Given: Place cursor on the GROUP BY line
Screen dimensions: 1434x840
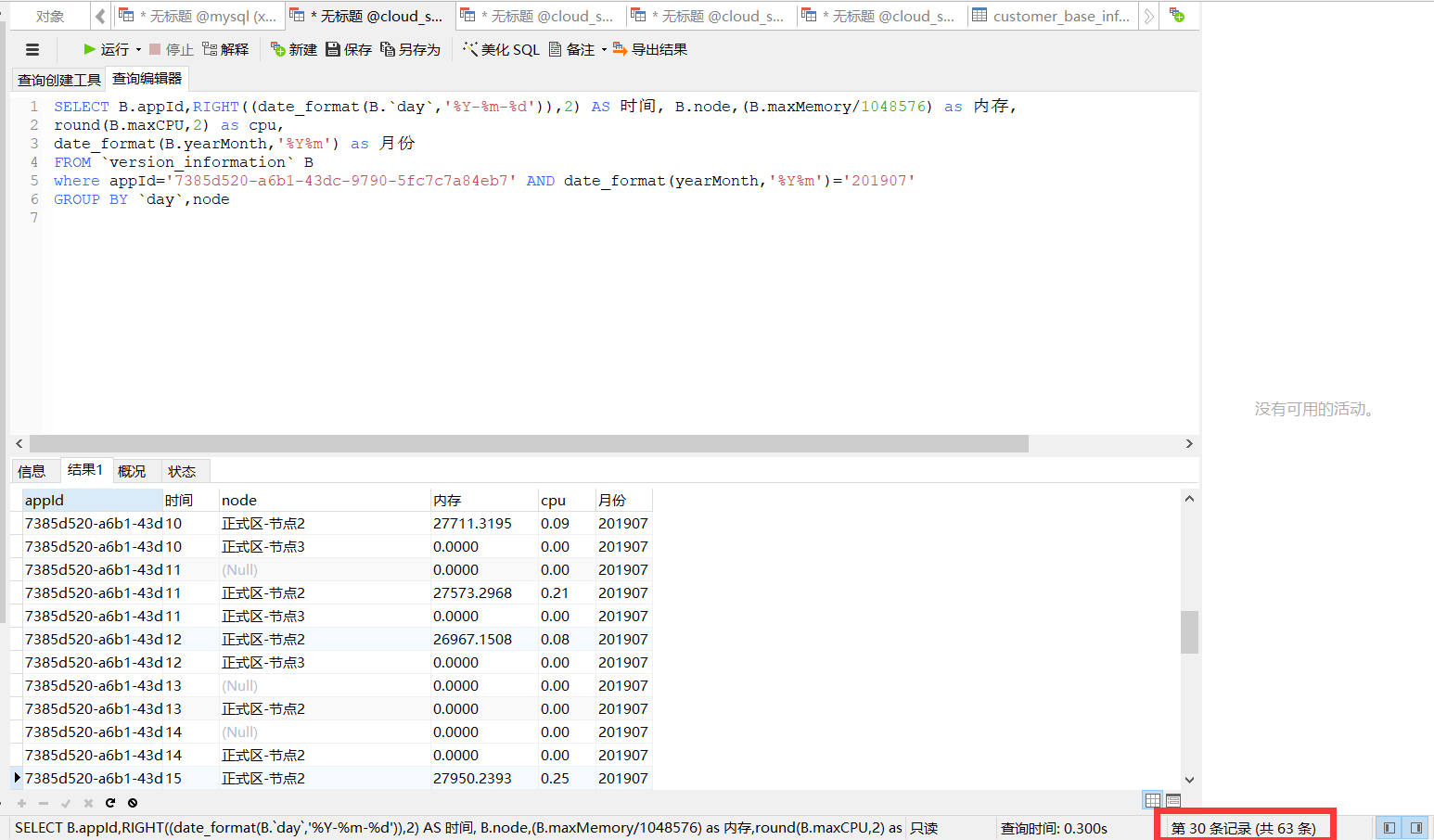Looking at the screenshot, I should click(x=141, y=199).
